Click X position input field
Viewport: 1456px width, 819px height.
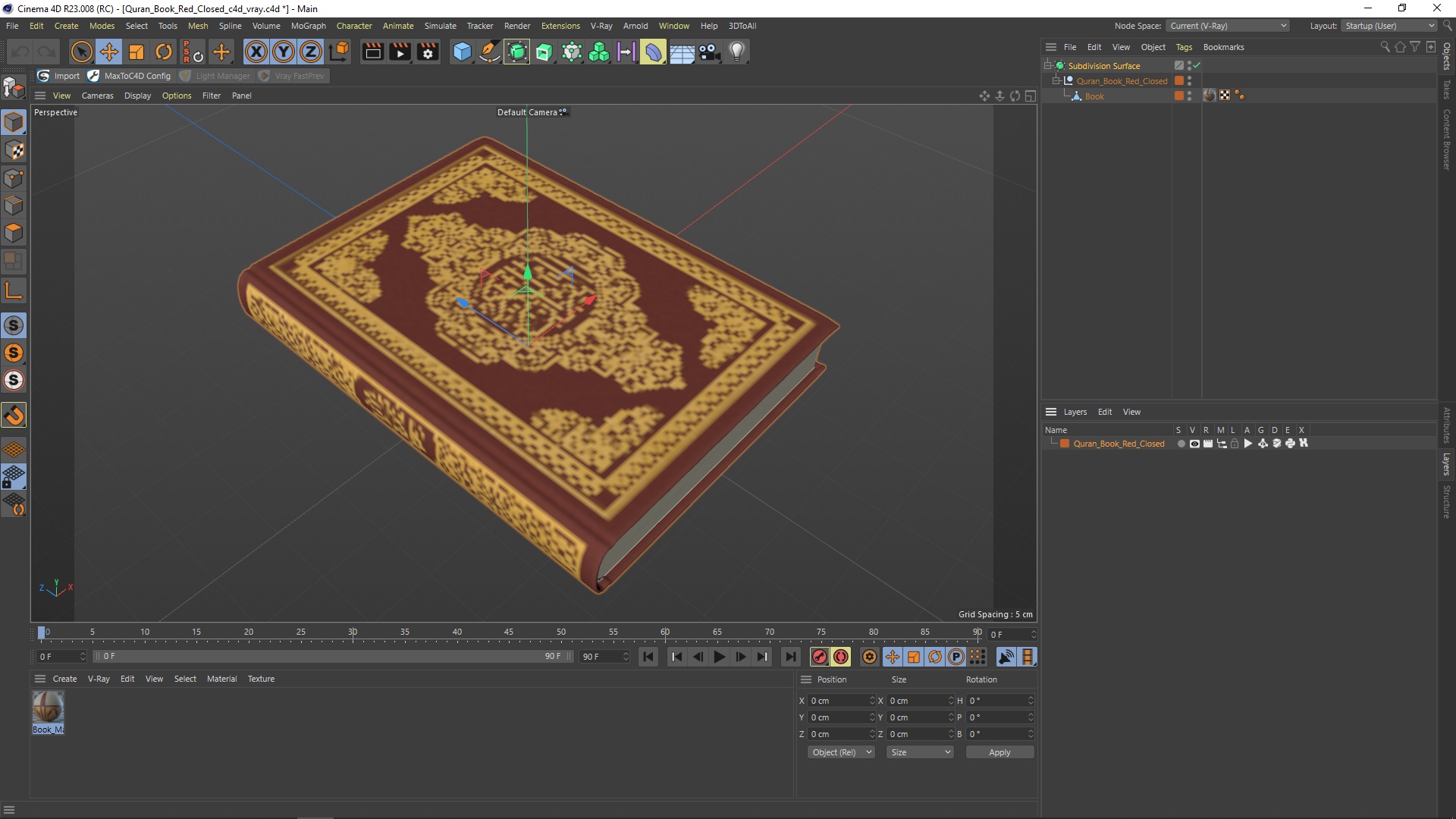tap(840, 700)
